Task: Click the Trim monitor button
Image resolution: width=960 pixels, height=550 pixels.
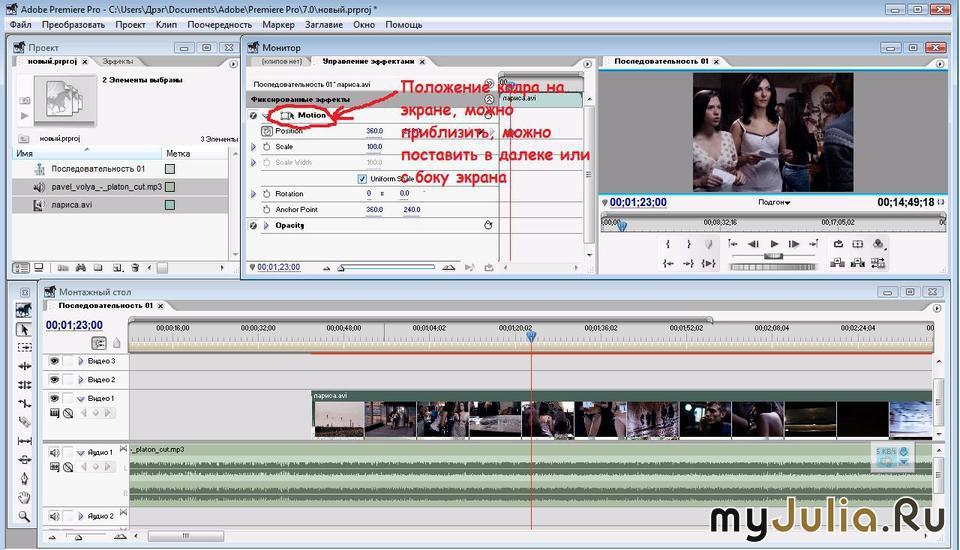Action: 879,263
